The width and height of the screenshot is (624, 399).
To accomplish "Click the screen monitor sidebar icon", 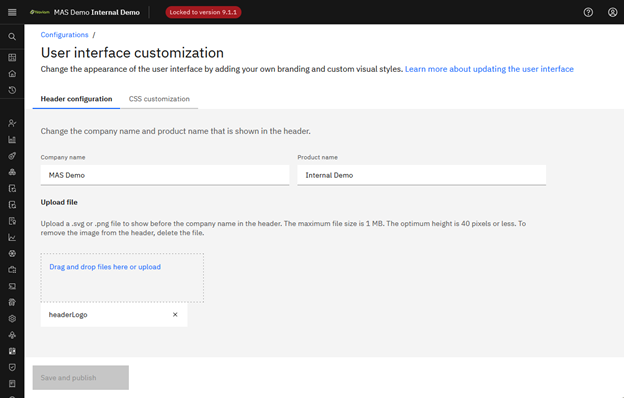I will [x=12, y=286].
